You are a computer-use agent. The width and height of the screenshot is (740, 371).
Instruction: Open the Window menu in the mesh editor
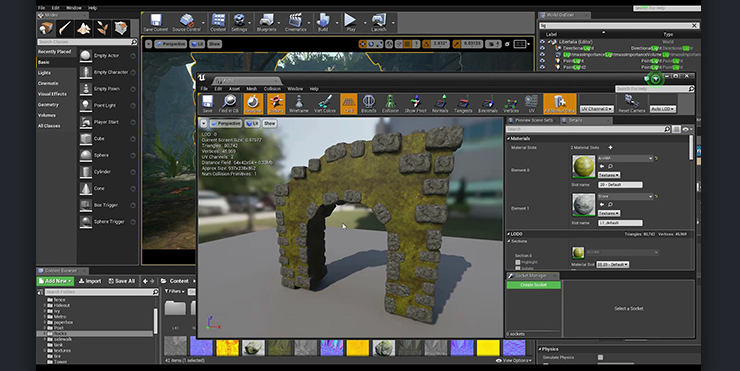(295, 89)
